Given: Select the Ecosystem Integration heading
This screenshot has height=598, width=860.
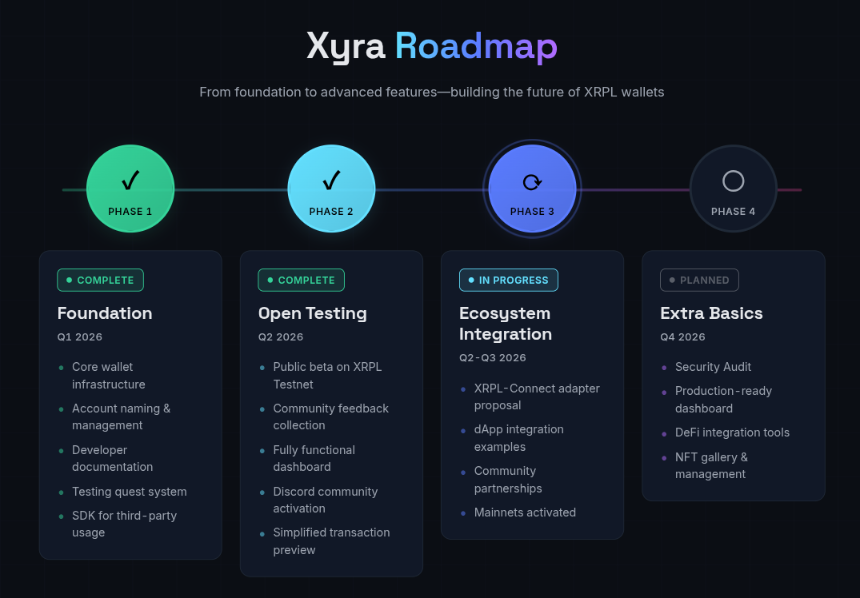Looking at the screenshot, I should click(x=505, y=323).
